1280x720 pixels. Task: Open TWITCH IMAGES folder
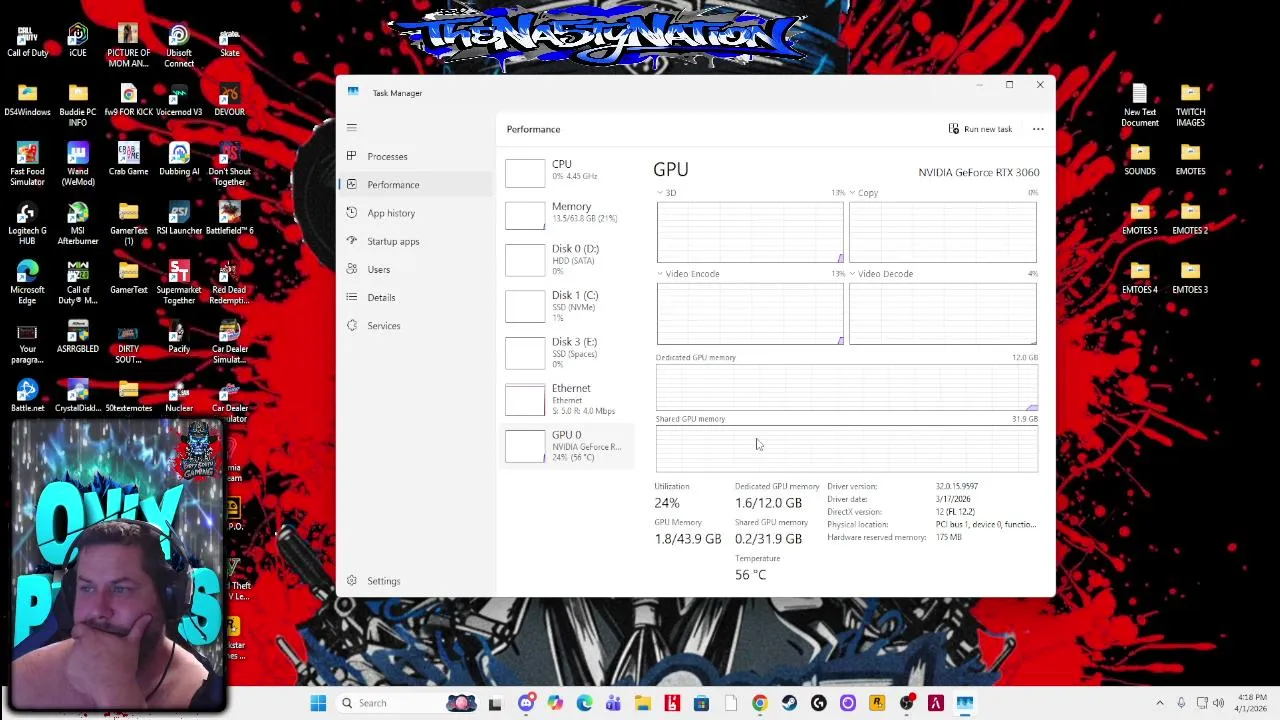coord(1190,106)
